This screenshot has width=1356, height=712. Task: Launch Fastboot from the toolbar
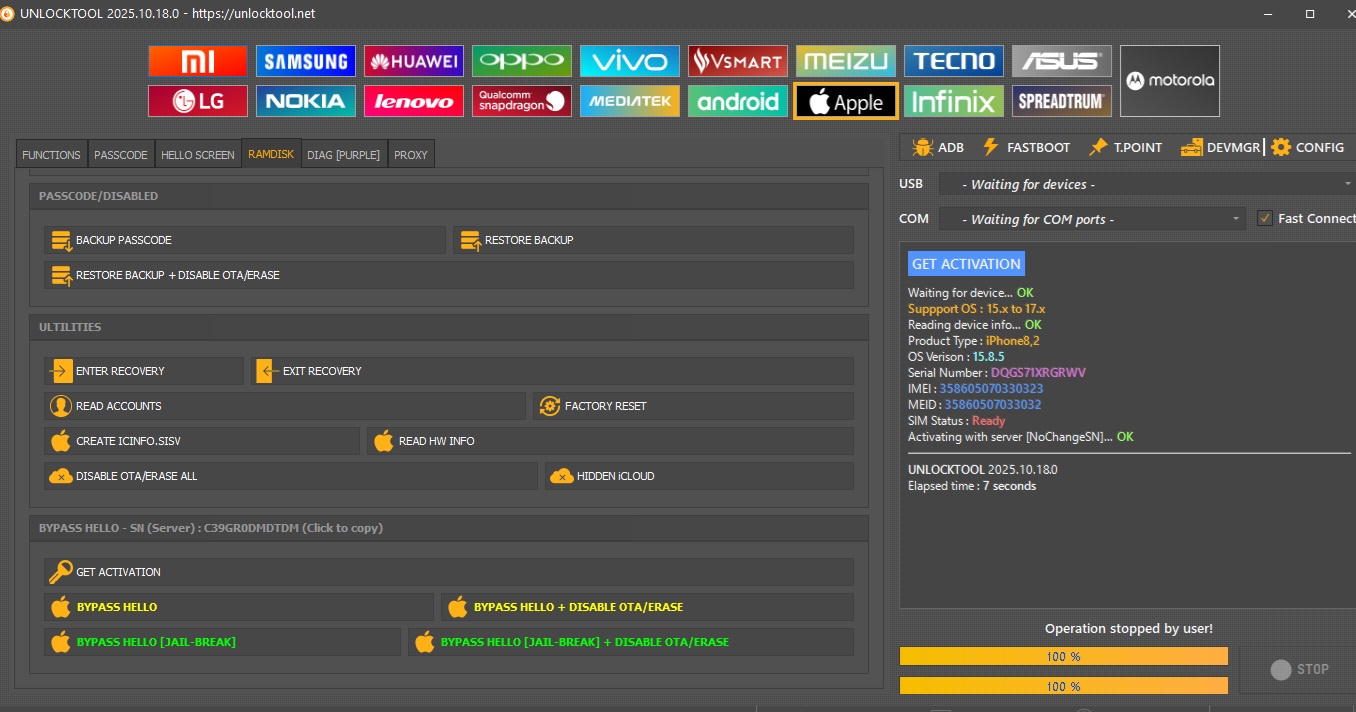click(x=1026, y=147)
